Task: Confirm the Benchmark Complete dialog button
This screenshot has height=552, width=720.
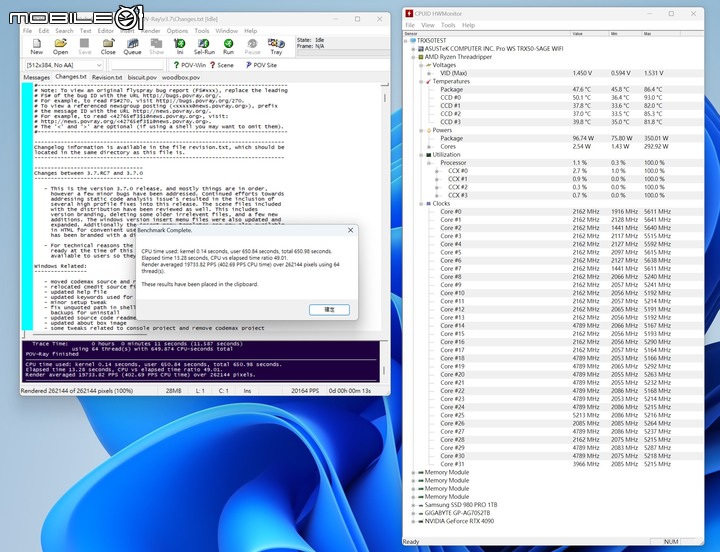Action: coord(329,310)
